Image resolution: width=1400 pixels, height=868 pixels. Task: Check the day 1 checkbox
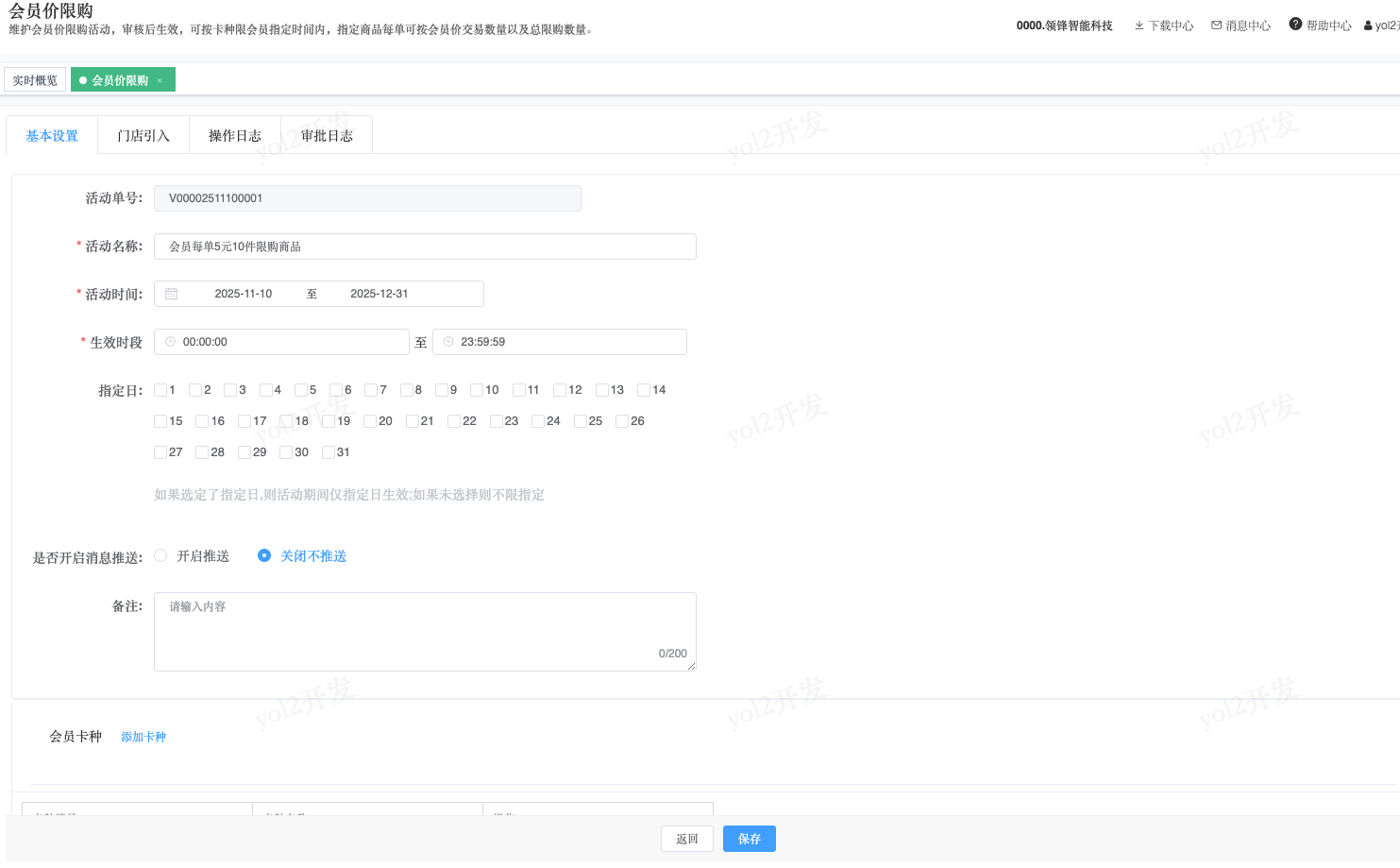[160, 390]
